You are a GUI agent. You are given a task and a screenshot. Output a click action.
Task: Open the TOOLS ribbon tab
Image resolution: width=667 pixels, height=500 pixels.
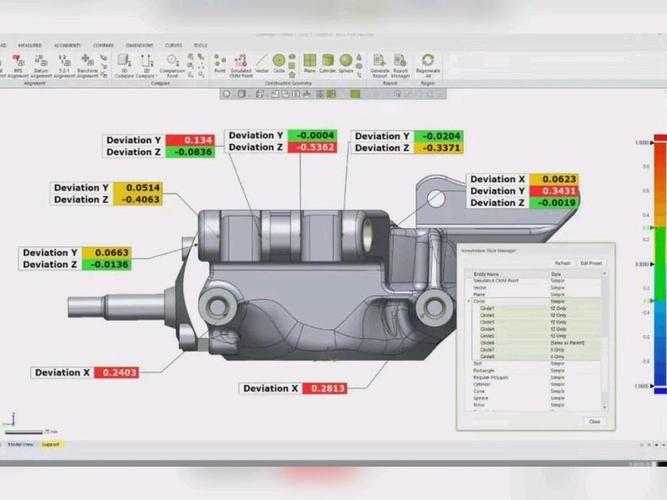200,45
